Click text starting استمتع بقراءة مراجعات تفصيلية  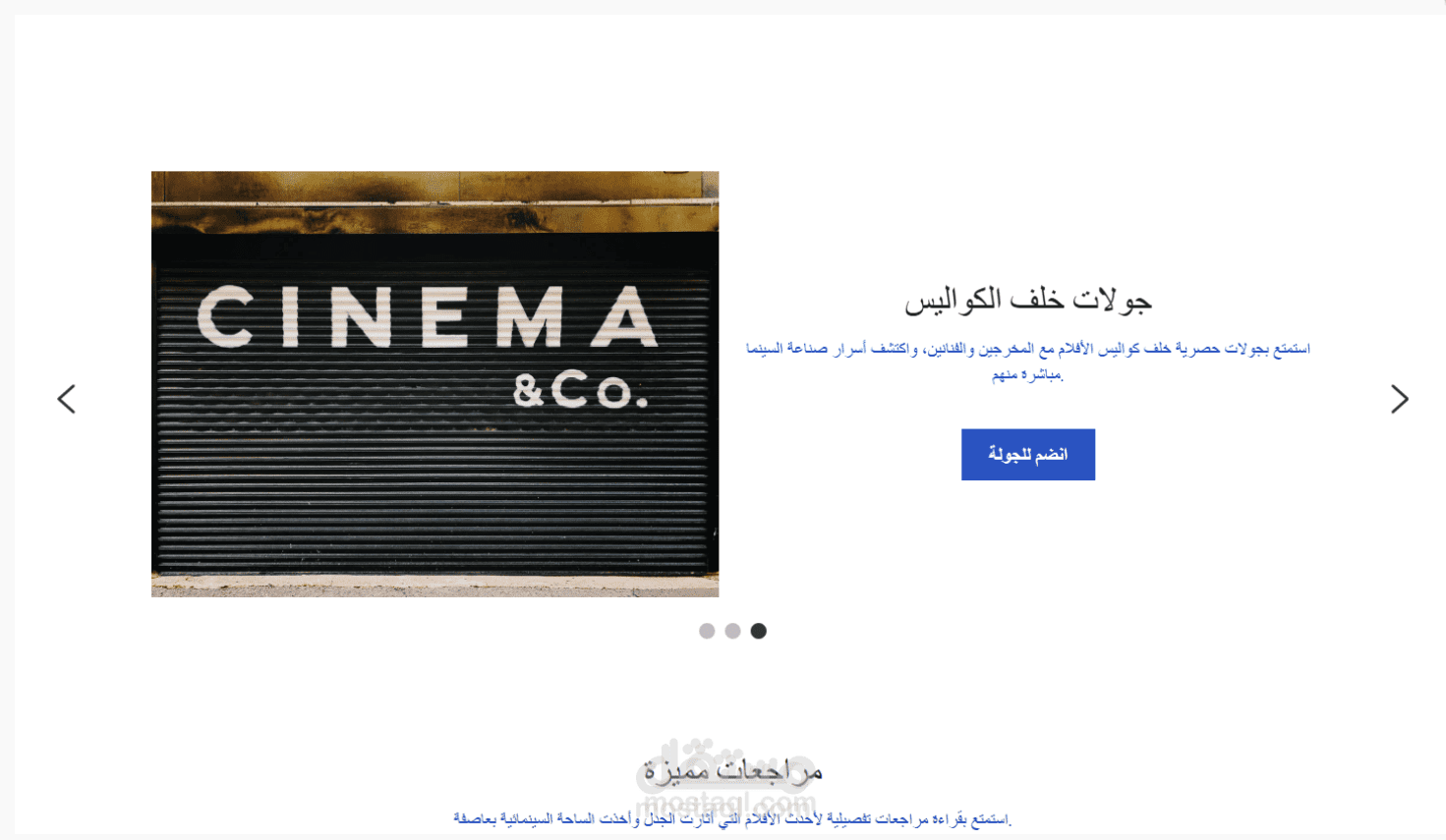coord(732,818)
